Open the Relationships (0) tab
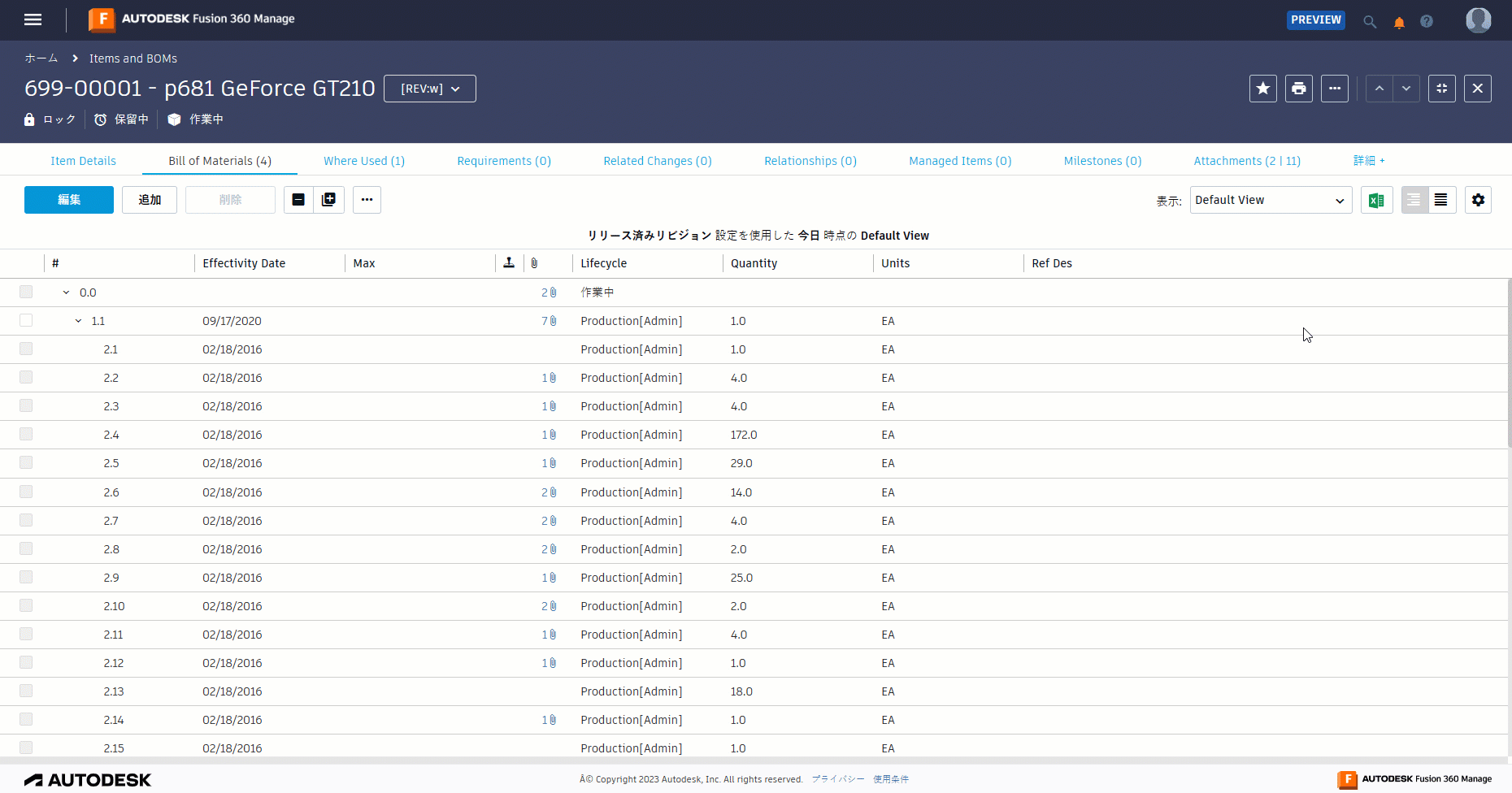The width and height of the screenshot is (1512, 793). point(810,161)
